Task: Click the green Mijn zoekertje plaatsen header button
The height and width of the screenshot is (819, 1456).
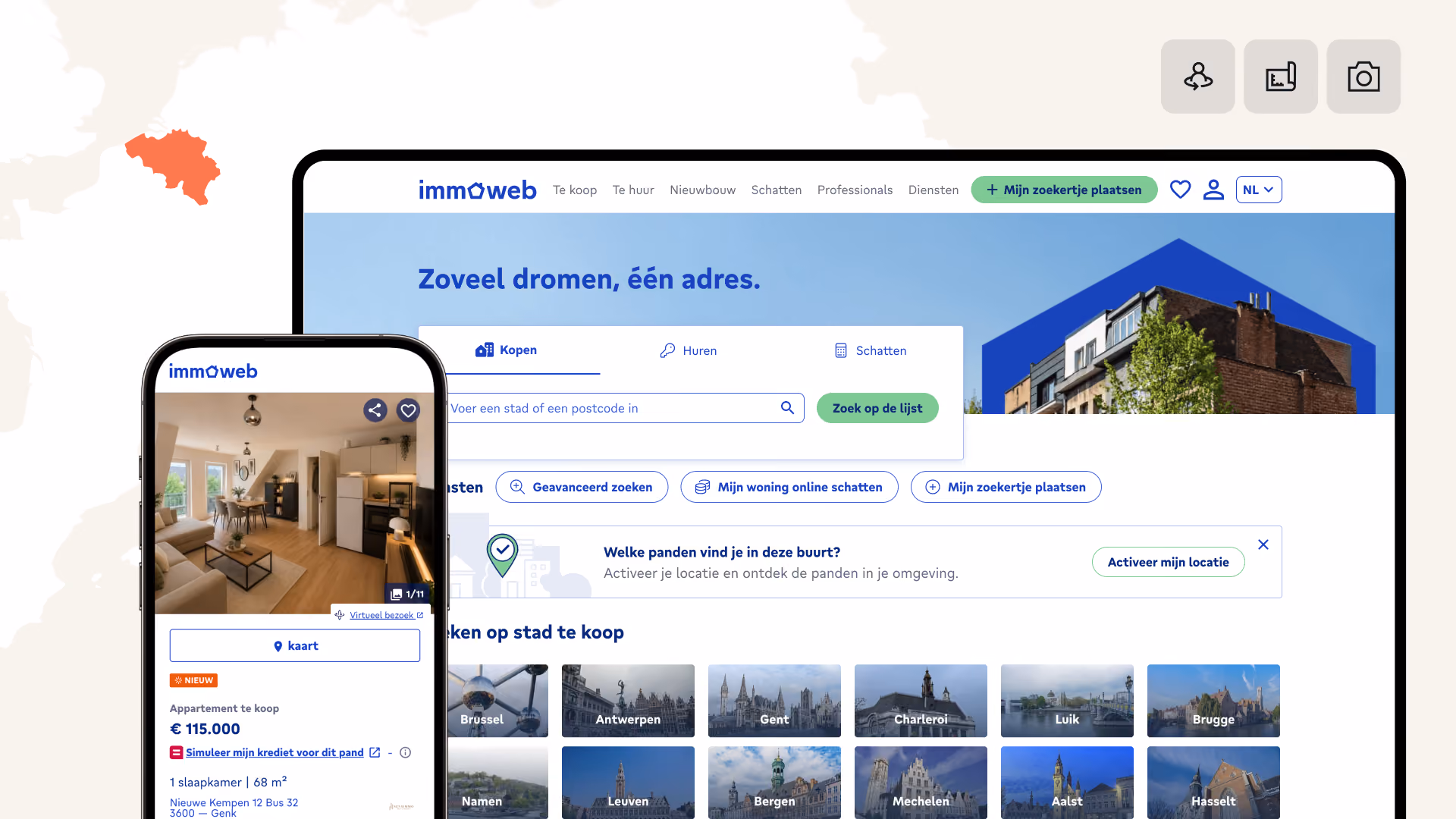Action: click(x=1064, y=190)
